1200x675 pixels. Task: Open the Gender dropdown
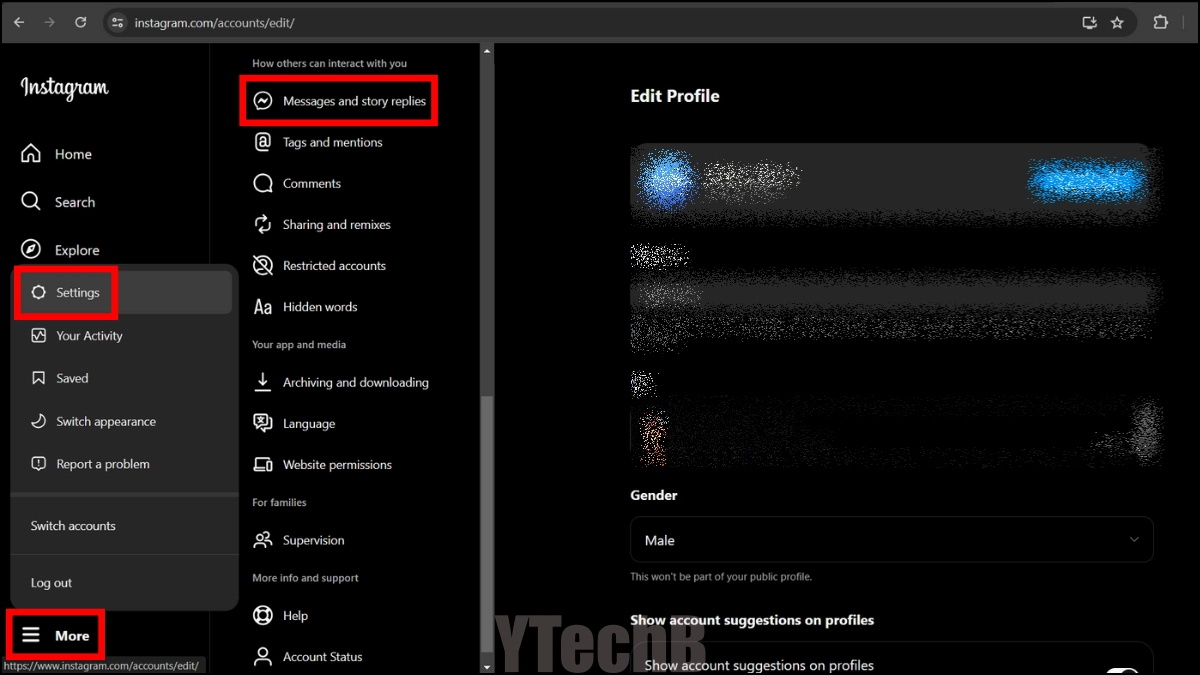[x=892, y=540]
